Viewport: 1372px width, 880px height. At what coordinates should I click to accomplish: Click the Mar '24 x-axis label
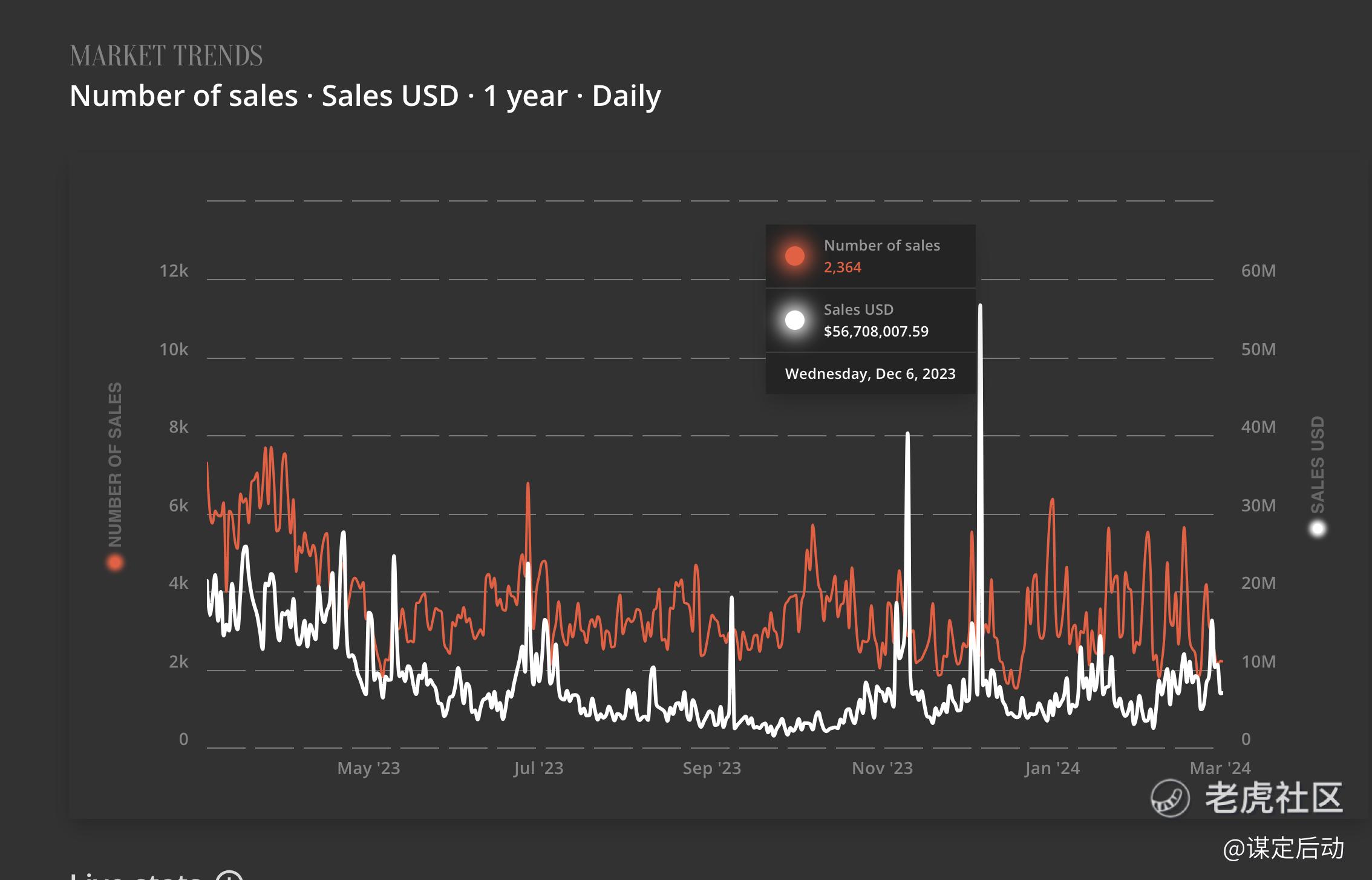1220,768
